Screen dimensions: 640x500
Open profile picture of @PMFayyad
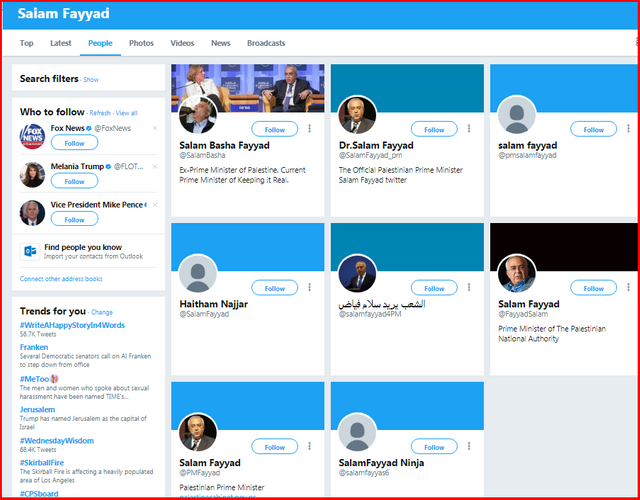198,432
